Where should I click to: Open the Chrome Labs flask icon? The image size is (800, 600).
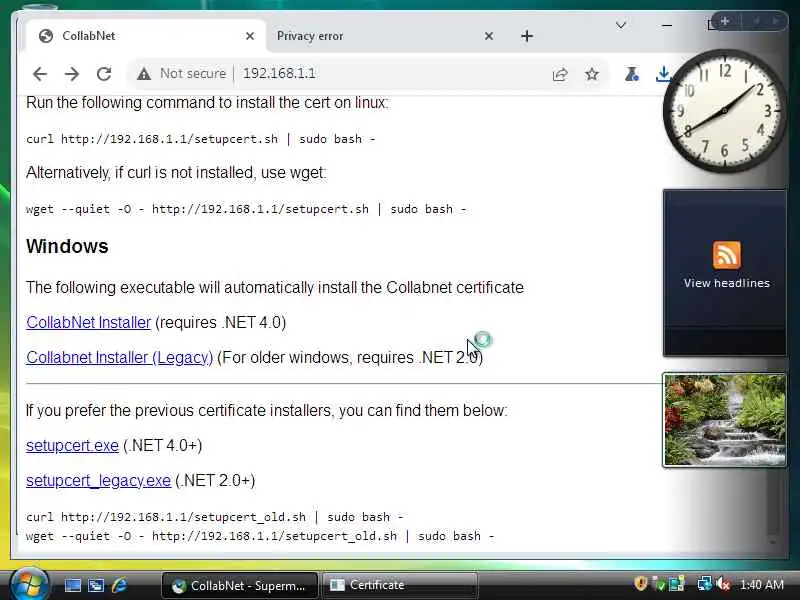point(632,74)
